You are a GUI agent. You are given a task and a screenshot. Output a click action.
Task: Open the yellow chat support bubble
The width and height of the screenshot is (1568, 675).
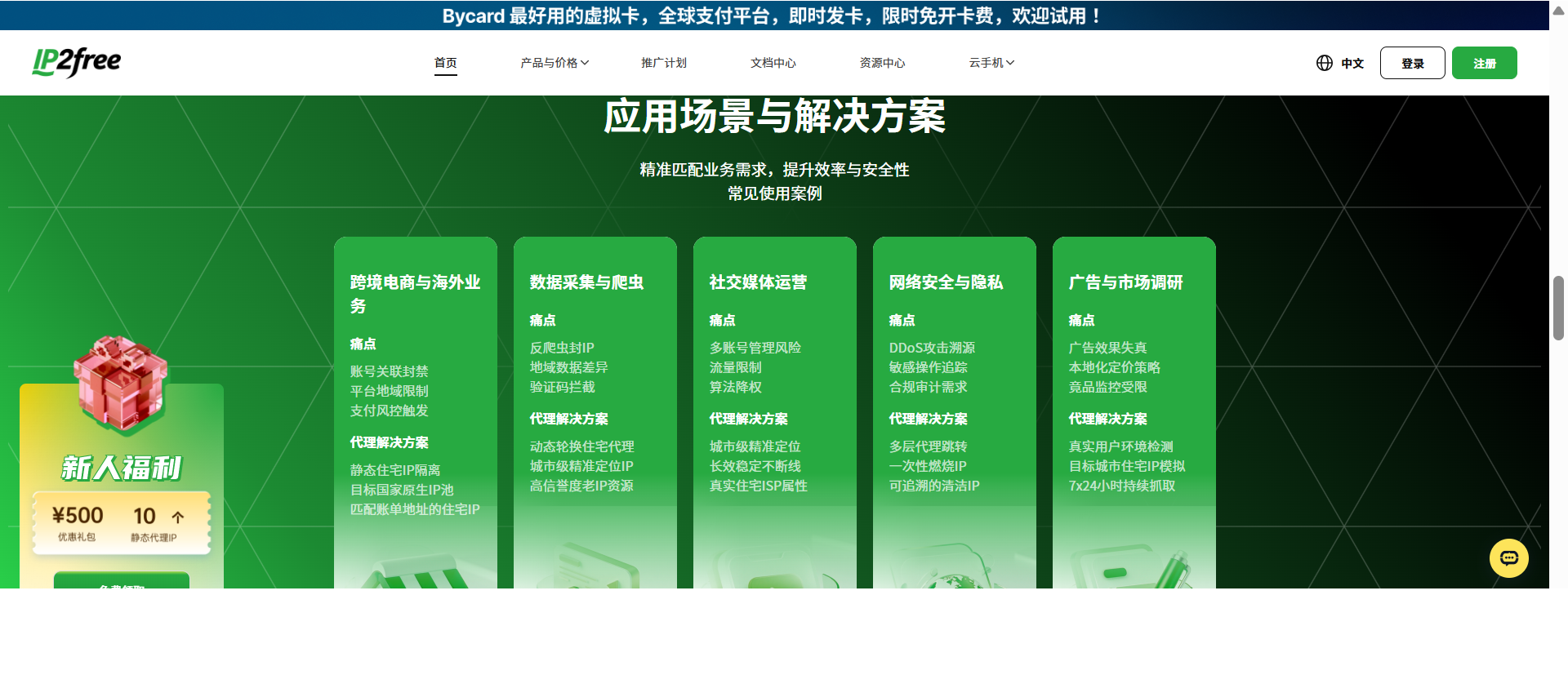click(1508, 558)
